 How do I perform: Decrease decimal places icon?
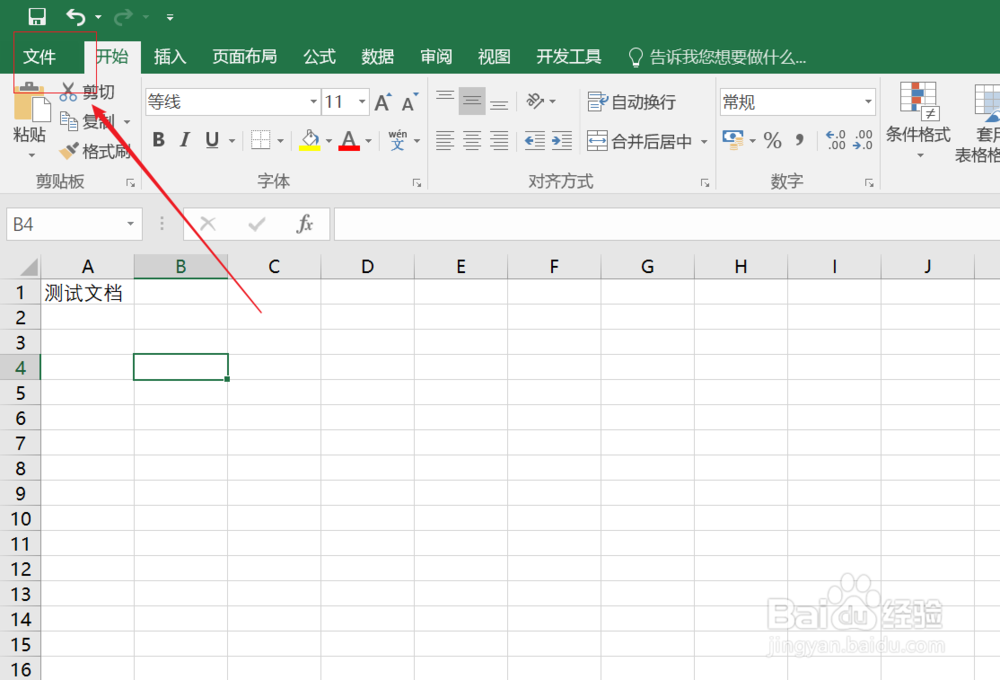click(862, 140)
